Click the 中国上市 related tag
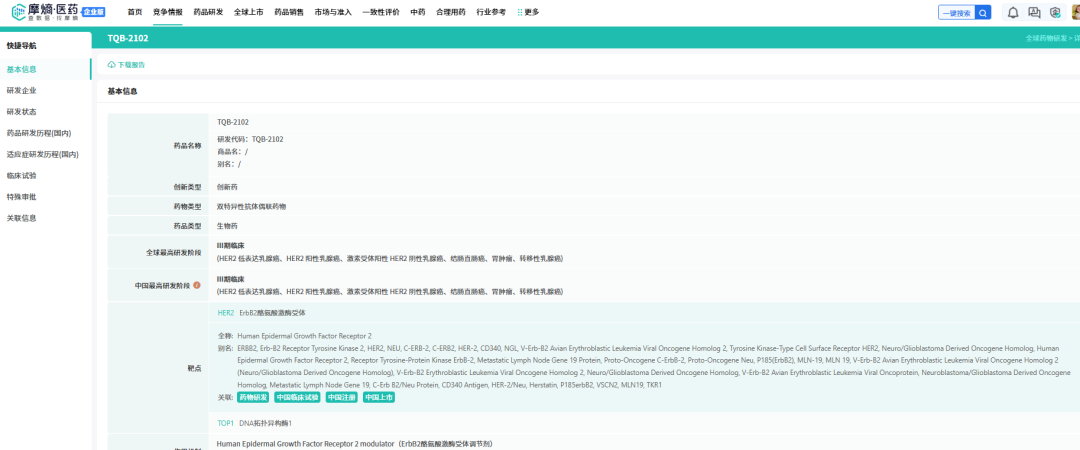 (379, 398)
